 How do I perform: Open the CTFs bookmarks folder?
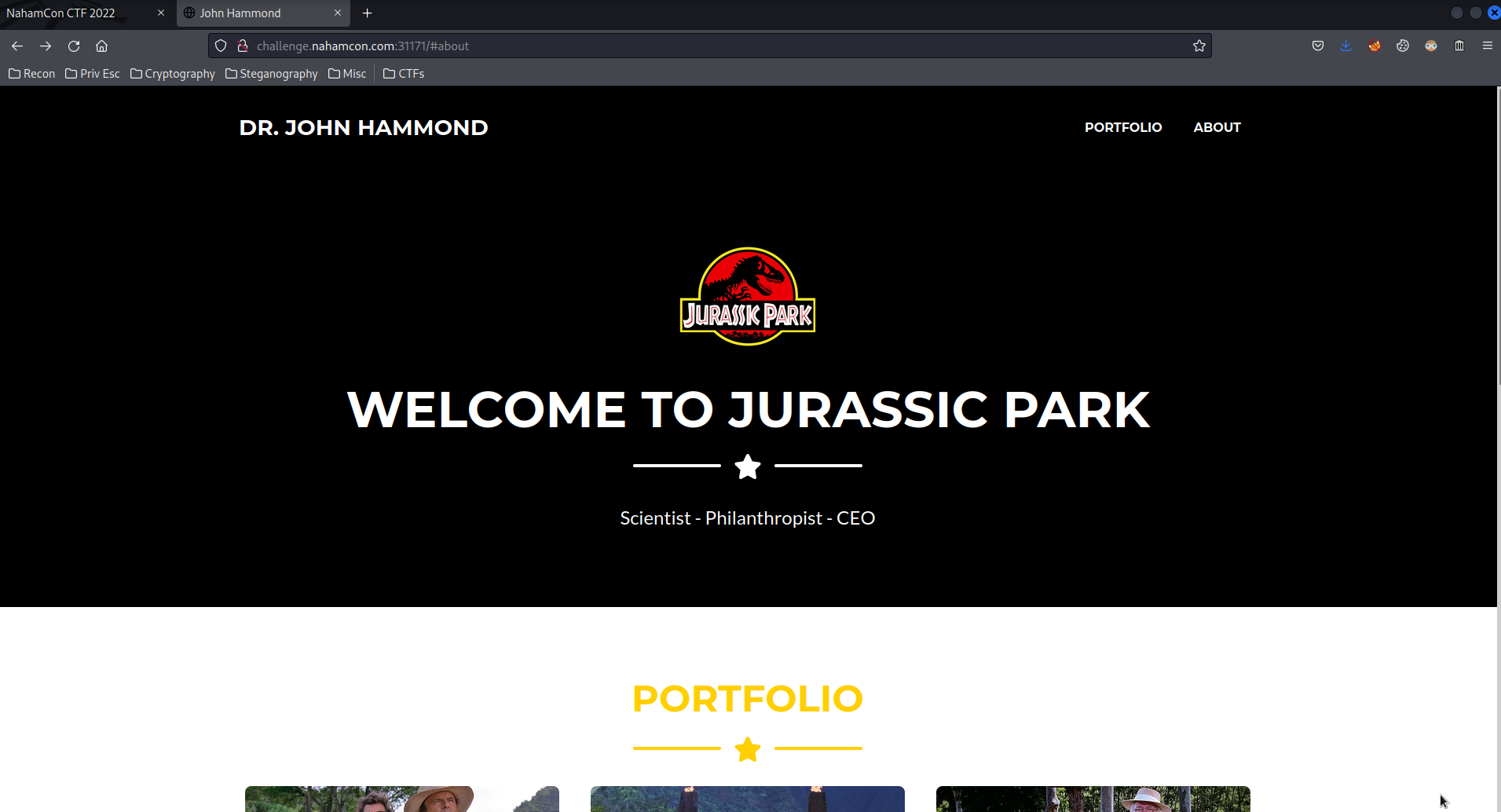pyautogui.click(x=404, y=74)
